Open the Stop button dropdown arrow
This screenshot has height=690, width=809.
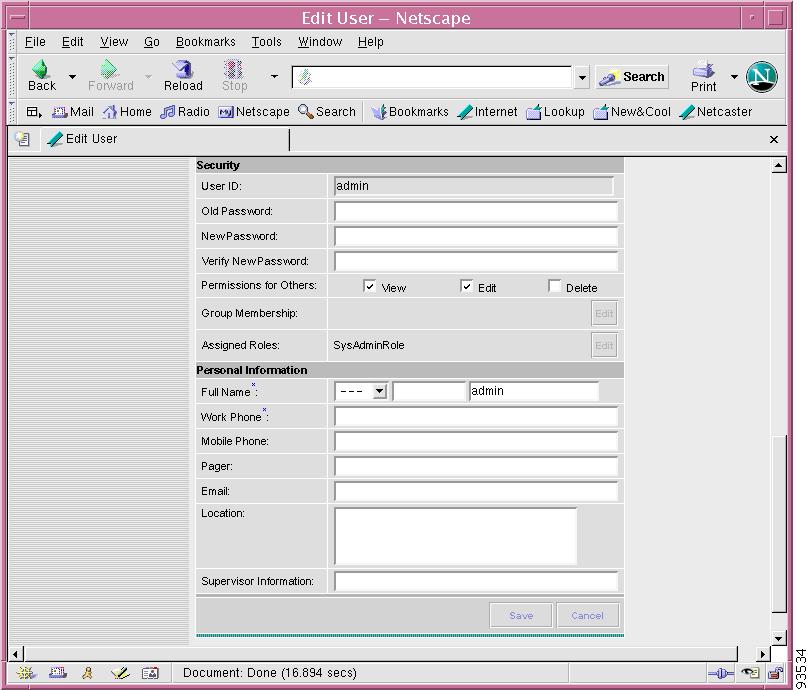(274, 76)
